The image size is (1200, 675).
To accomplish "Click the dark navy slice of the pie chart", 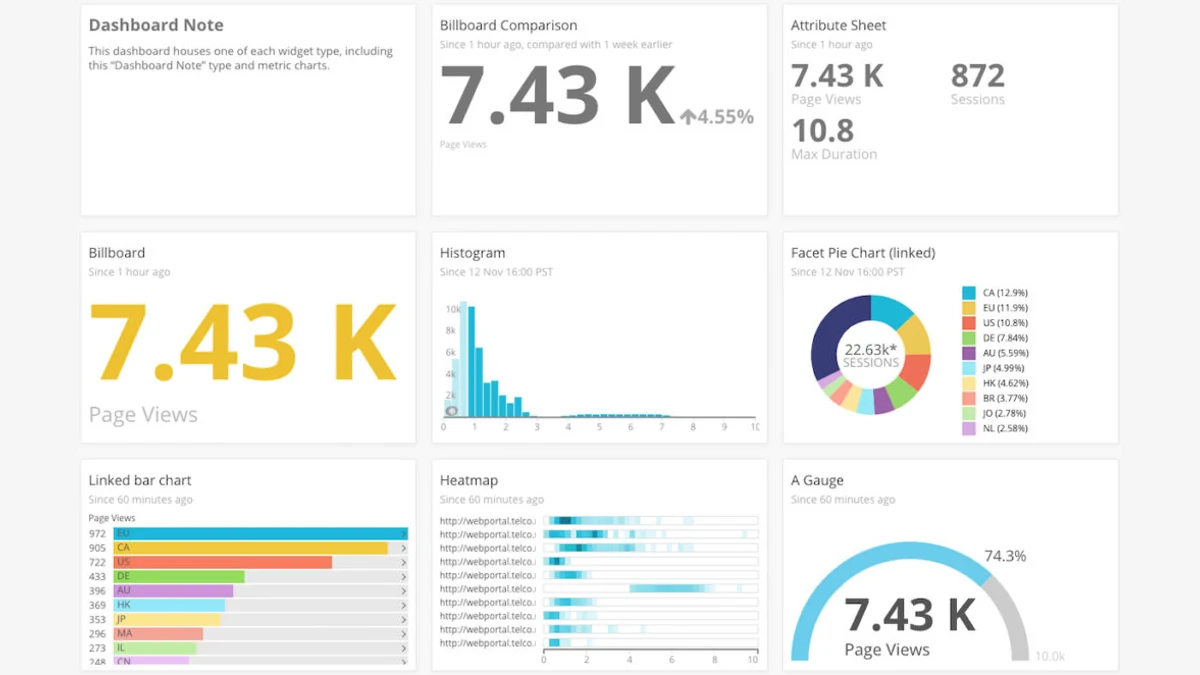I will point(830,338).
